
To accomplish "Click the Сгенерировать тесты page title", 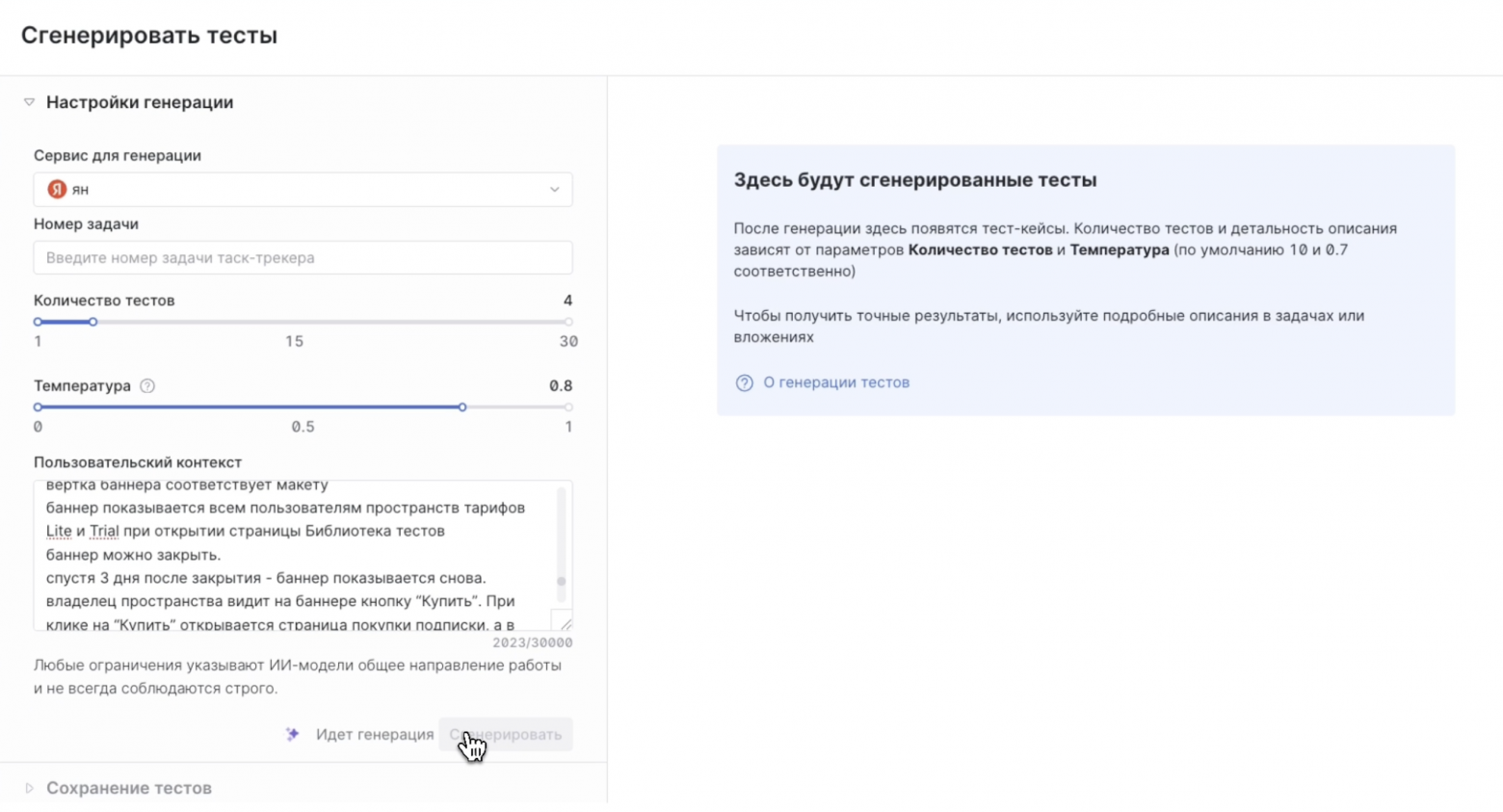I will click(x=150, y=36).
